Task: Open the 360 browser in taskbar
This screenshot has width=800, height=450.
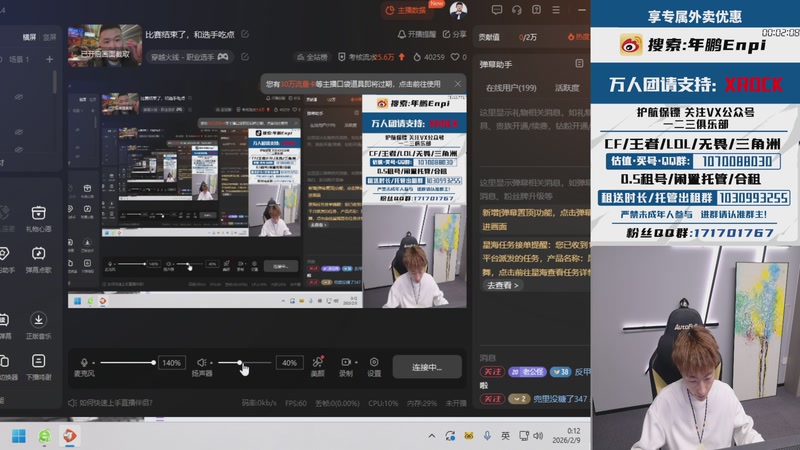Action: coord(44,436)
